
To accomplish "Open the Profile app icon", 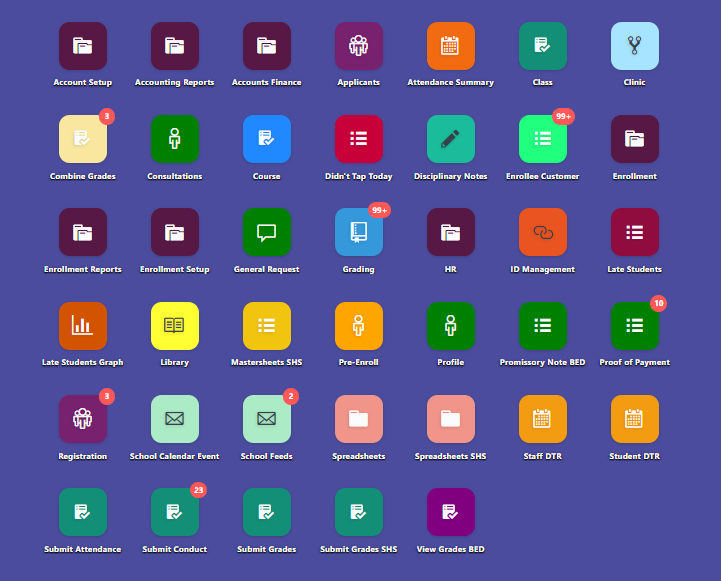I will point(451,326).
